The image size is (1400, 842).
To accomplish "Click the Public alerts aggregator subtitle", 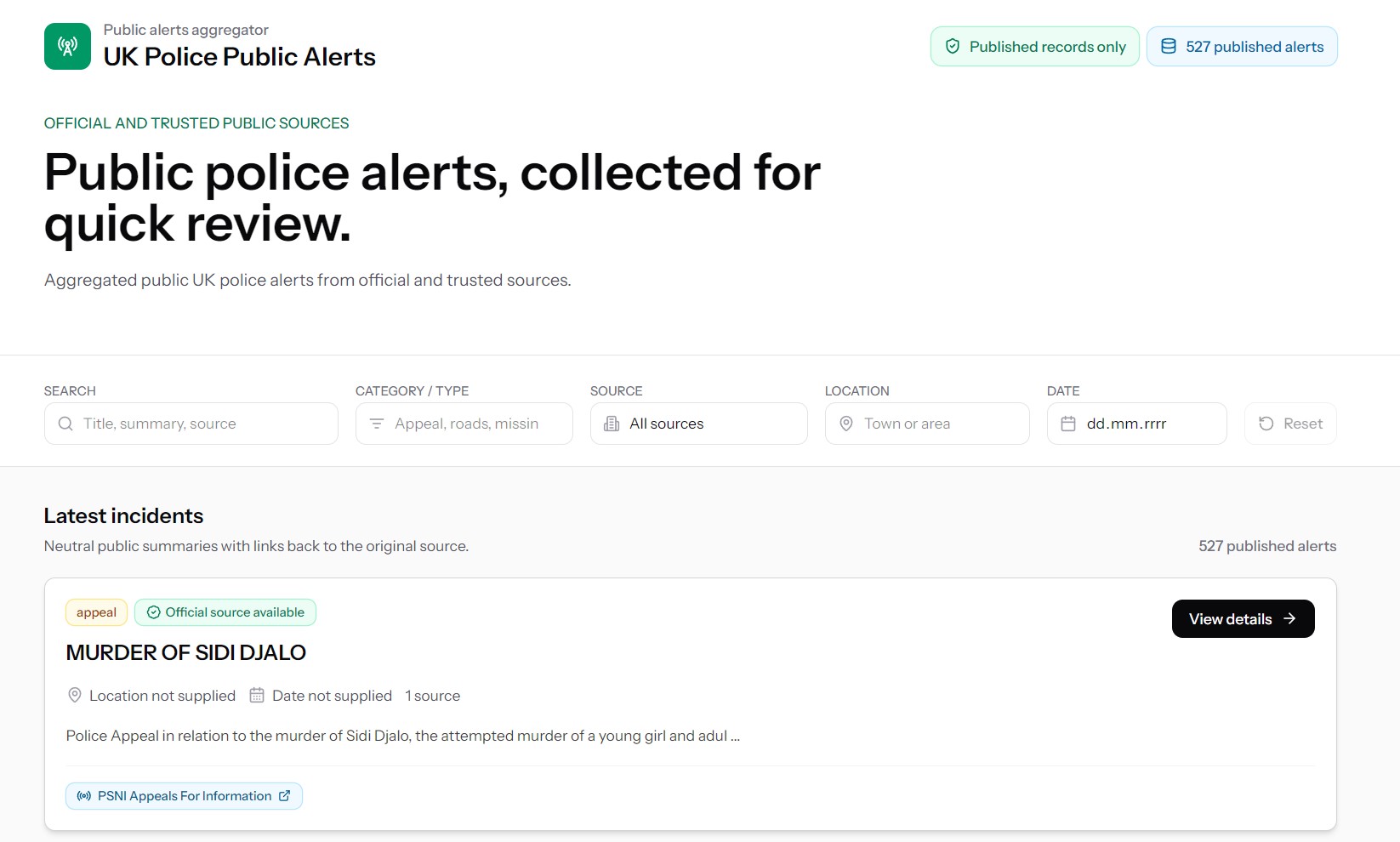I will click(x=186, y=30).
